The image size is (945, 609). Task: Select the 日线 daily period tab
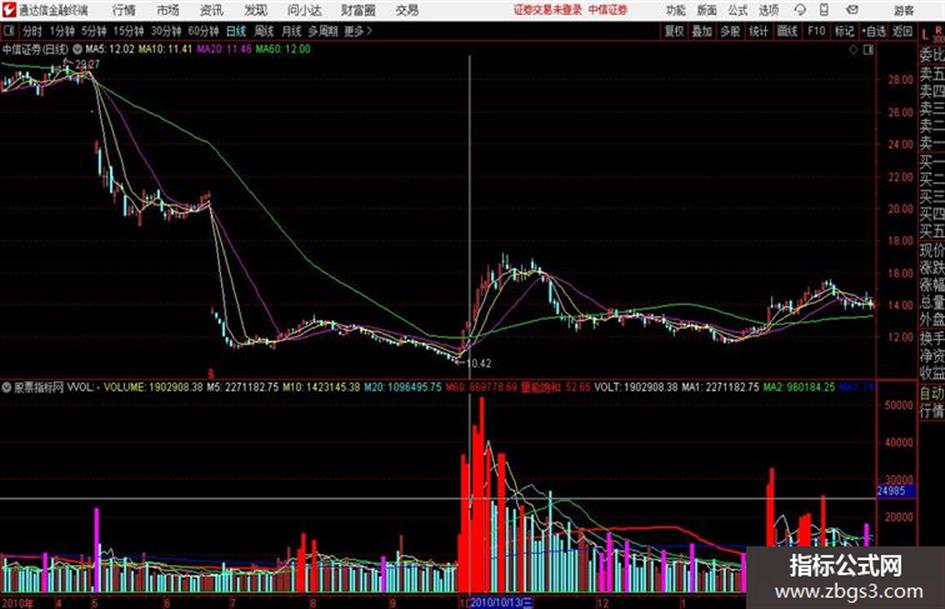(236, 31)
